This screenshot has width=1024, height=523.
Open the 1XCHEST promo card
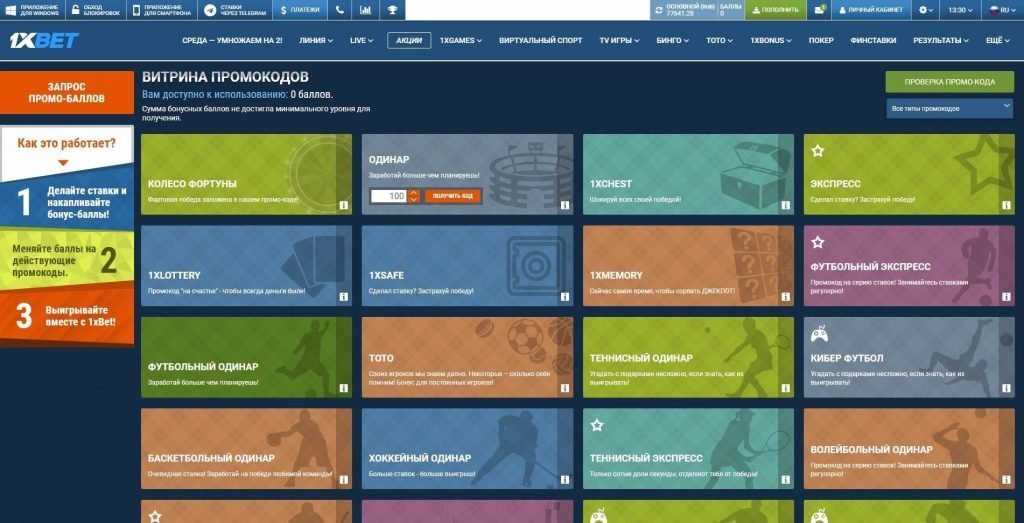[x=688, y=174]
